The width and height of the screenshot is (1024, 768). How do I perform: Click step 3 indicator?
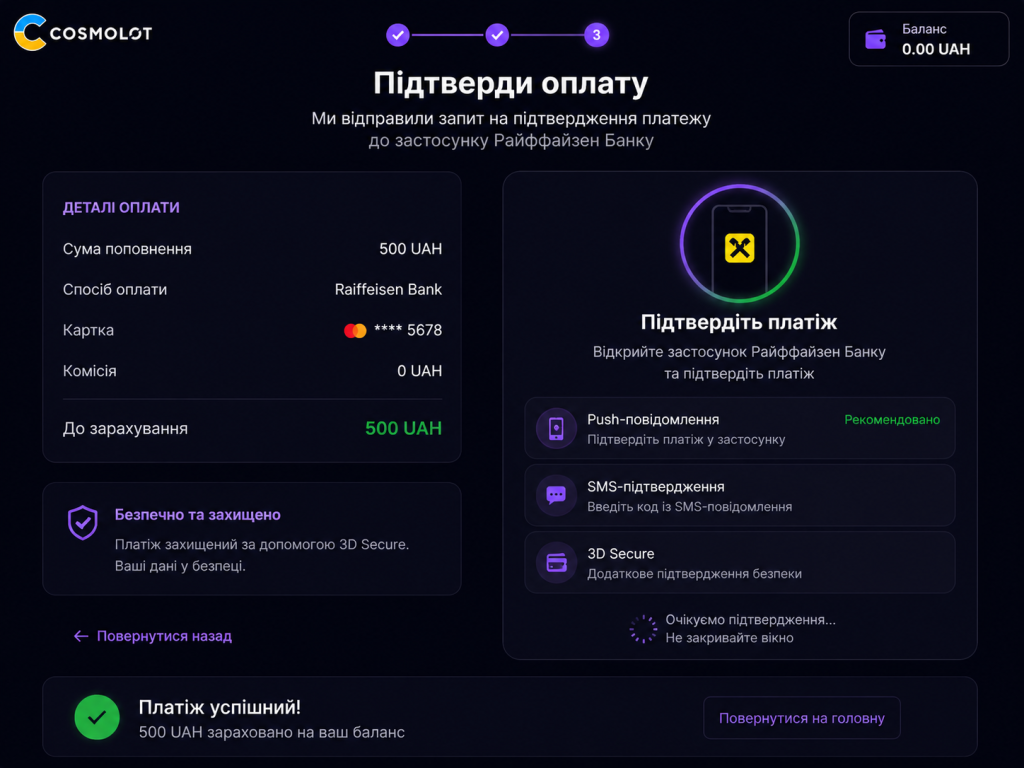[596, 35]
